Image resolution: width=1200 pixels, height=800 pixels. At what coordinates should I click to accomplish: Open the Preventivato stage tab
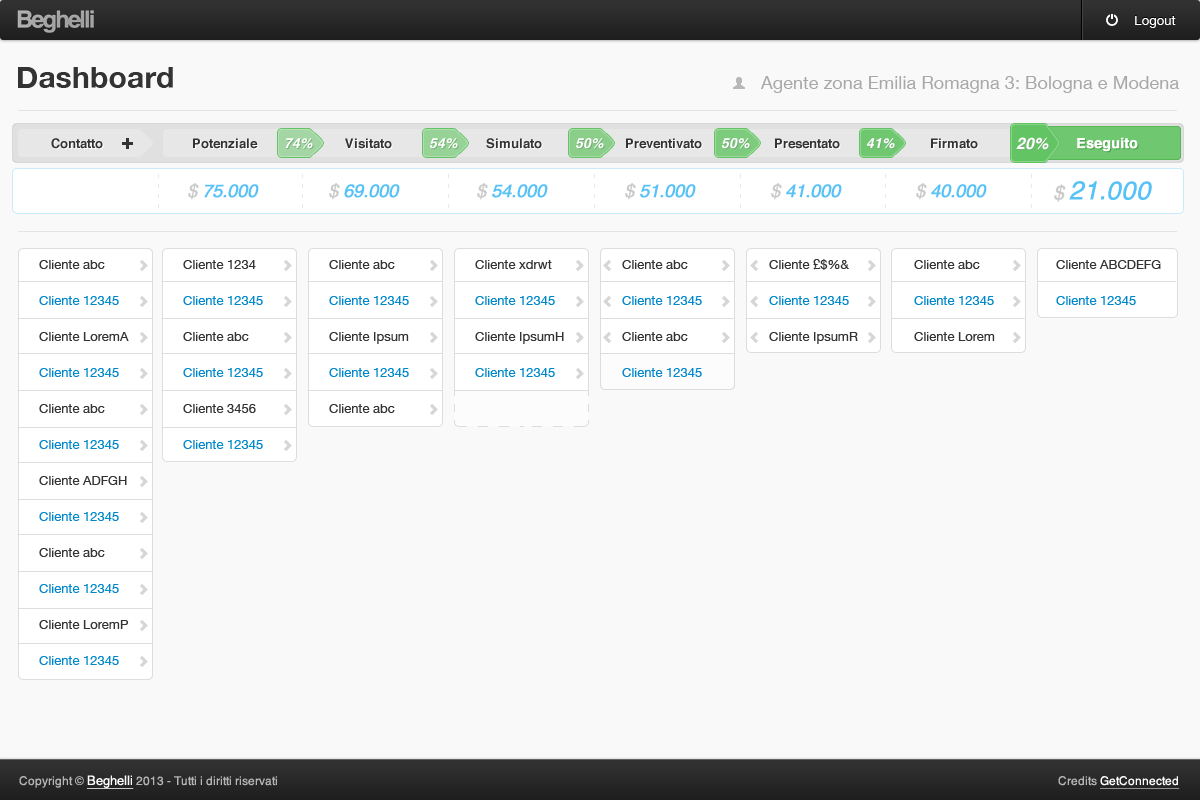coord(663,143)
